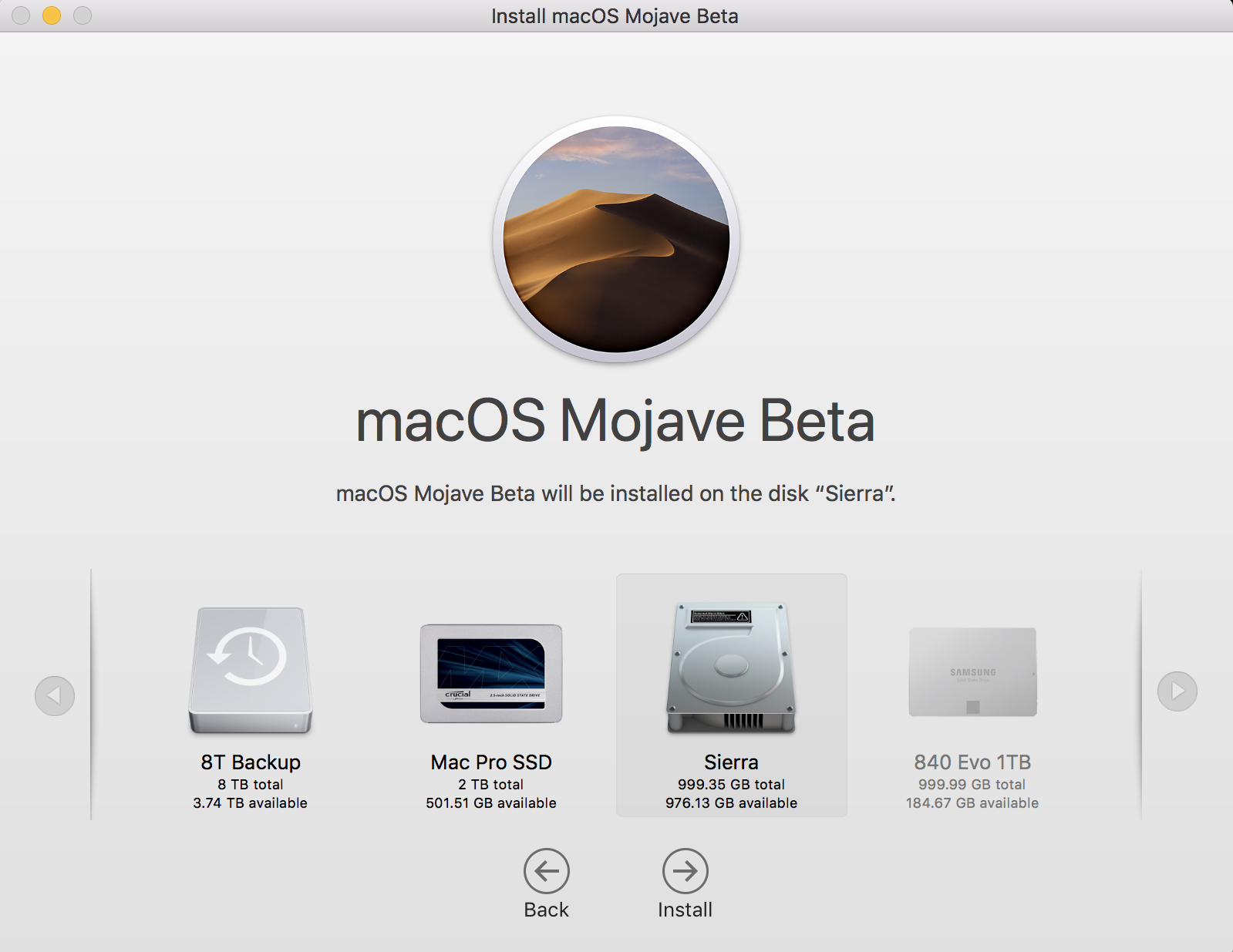Viewport: 1233px width, 952px height.
Task: Click the macOS Mojave desert logo image
Action: coord(616,240)
